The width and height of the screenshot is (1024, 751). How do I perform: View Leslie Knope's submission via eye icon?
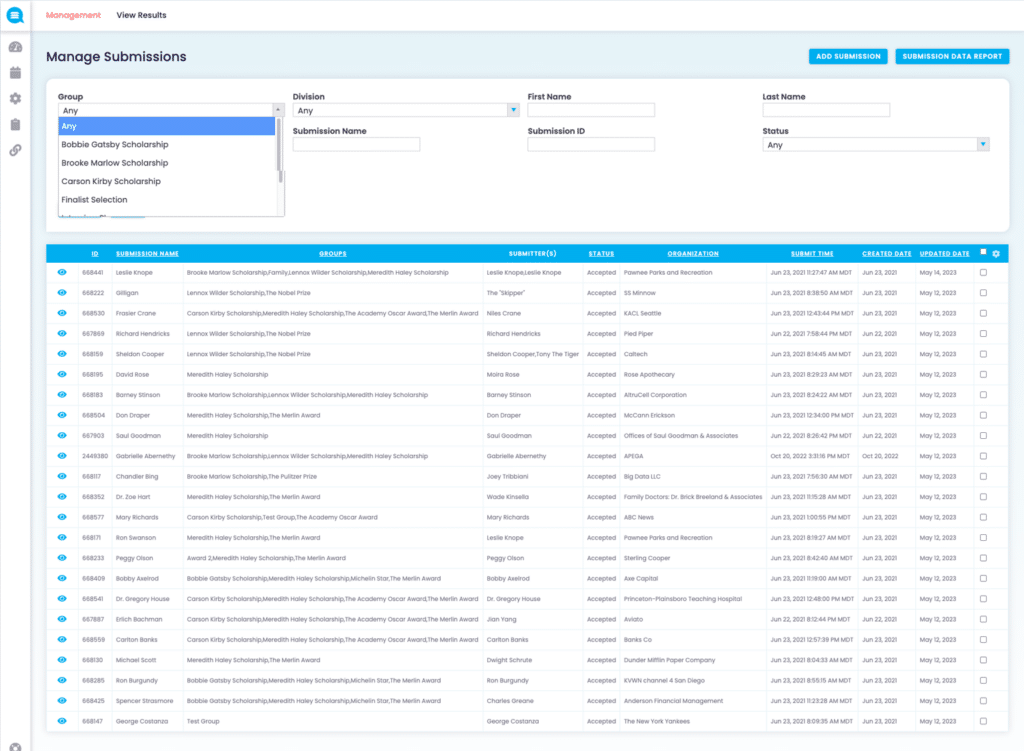pyautogui.click(x=62, y=272)
